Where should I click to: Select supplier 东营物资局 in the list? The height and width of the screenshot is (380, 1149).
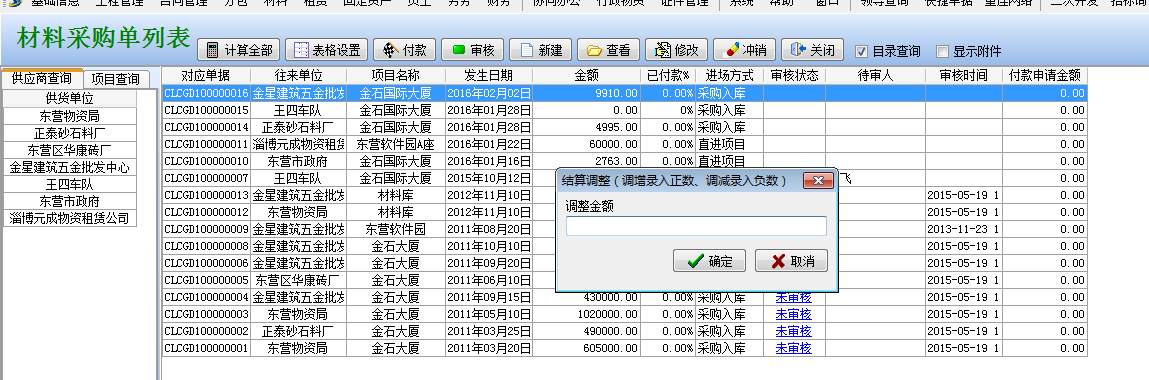tap(70, 116)
